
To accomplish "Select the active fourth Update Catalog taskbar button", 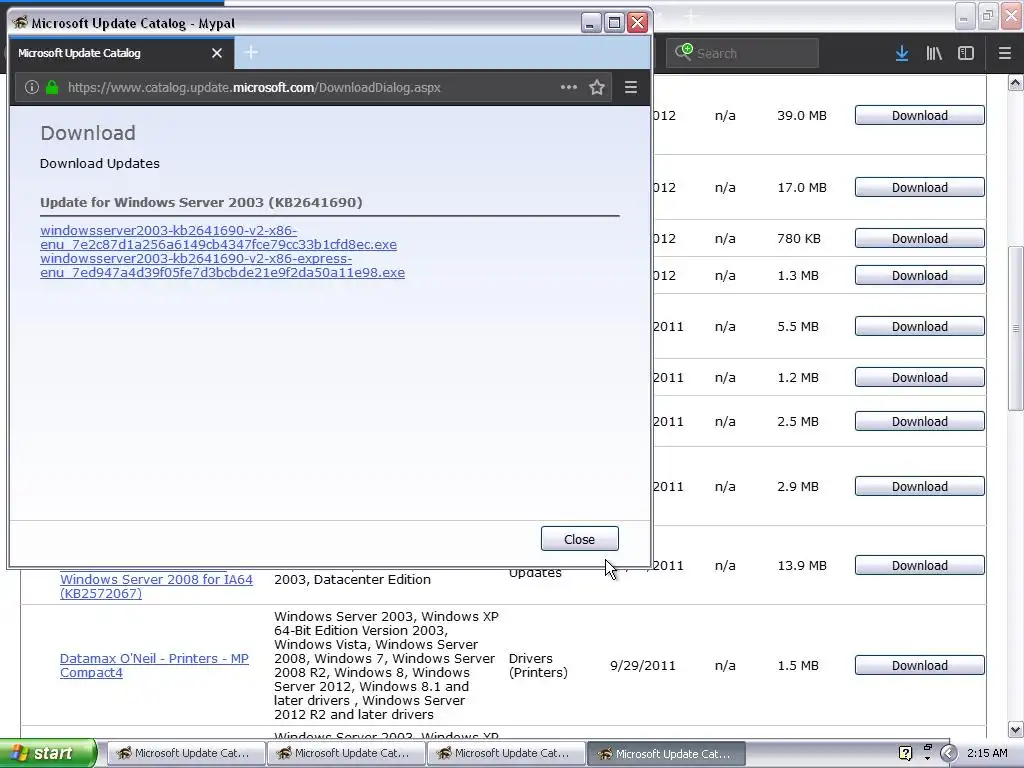I will (x=666, y=753).
